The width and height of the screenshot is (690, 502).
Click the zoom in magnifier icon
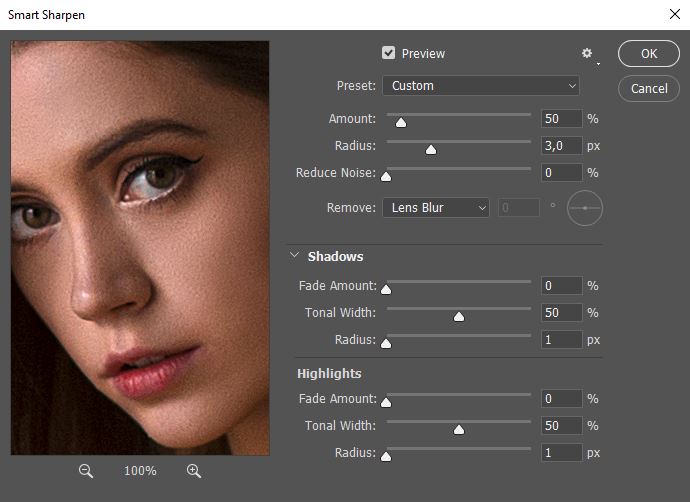tap(194, 470)
